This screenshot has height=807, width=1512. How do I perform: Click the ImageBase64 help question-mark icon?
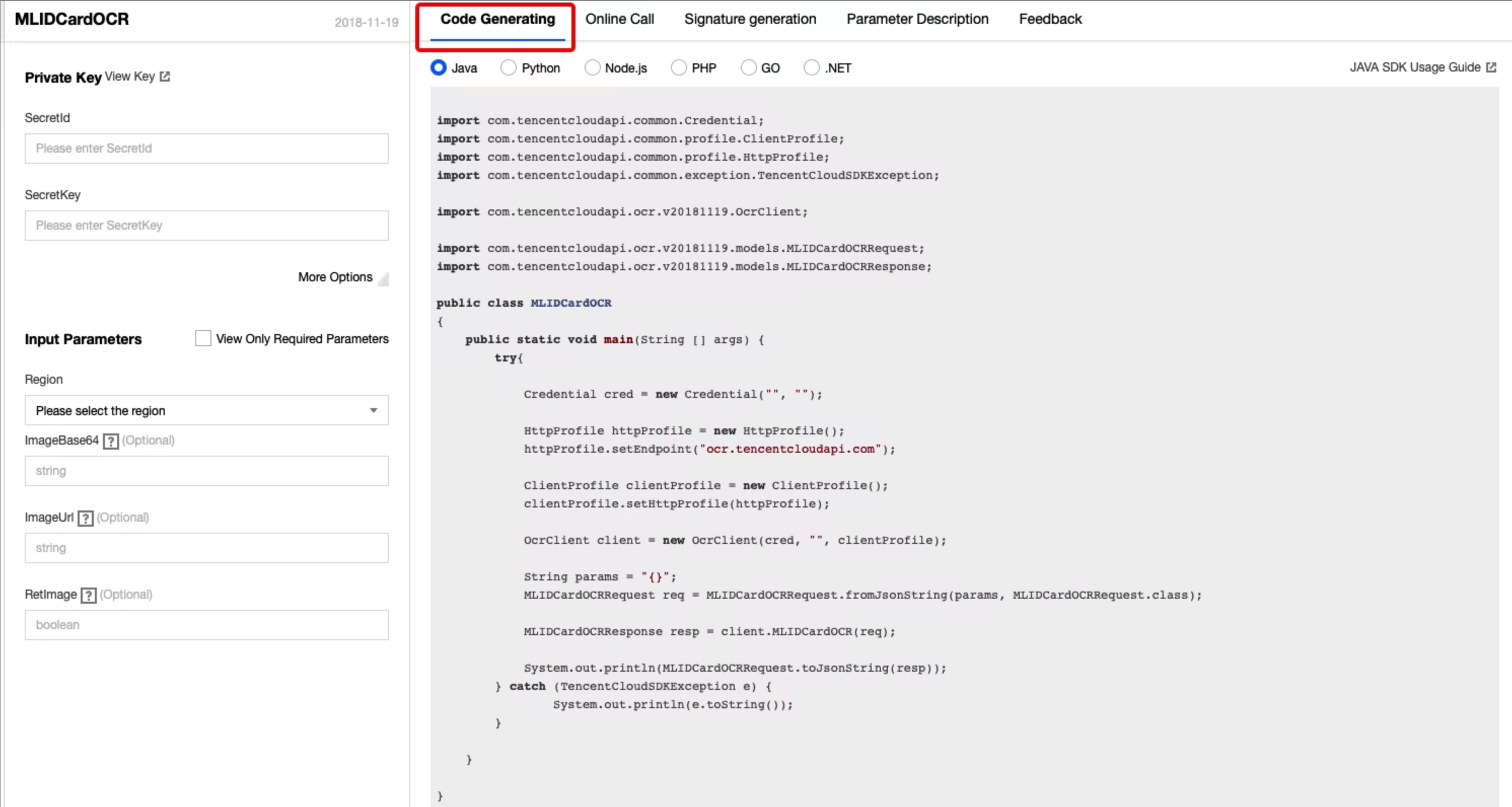[x=111, y=442]
